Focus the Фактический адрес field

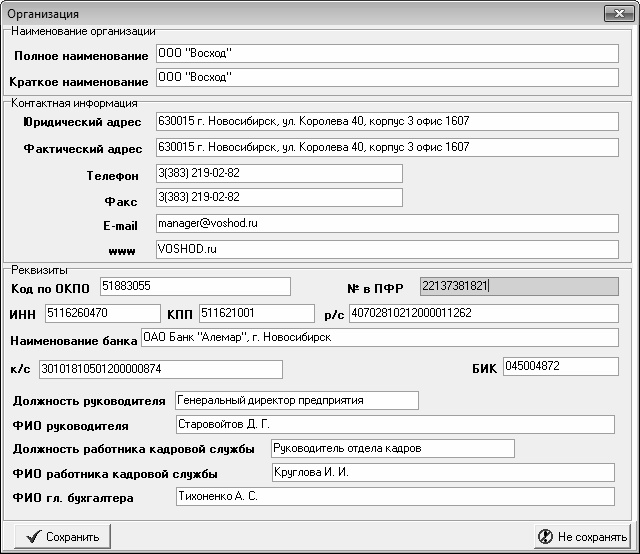click(x=387, y=148)
